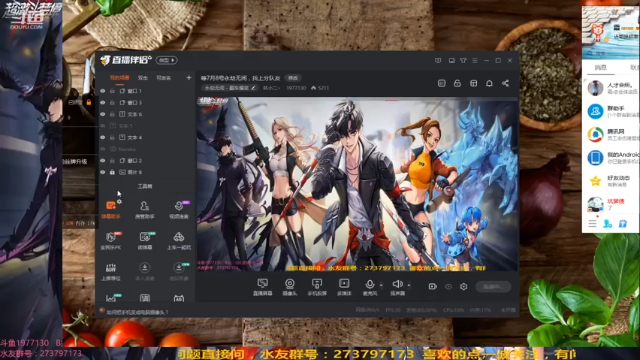Add a 手机投屏 phone mirroring source

pyautogui.click(x=317, y=287)
